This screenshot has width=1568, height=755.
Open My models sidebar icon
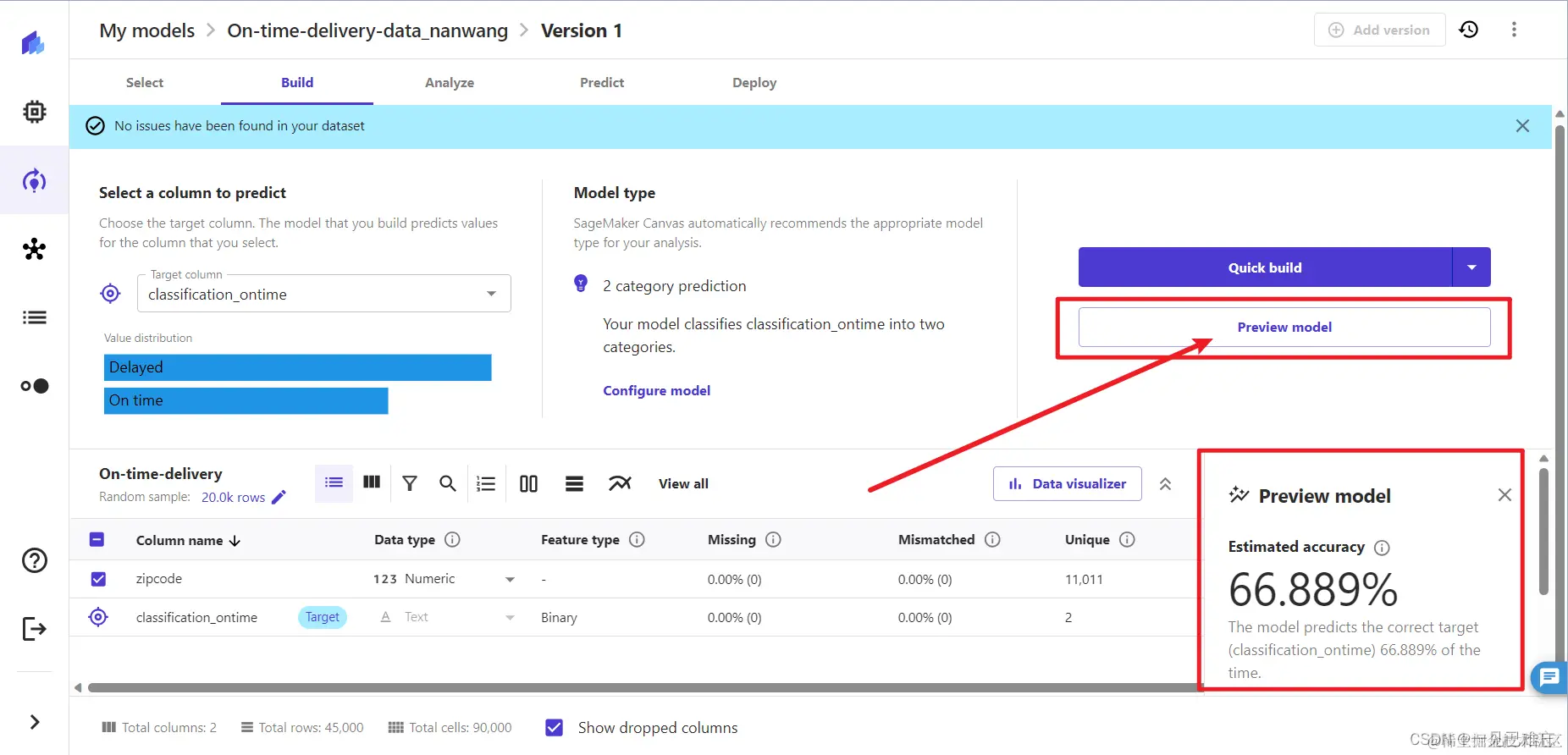pos(34,180)
